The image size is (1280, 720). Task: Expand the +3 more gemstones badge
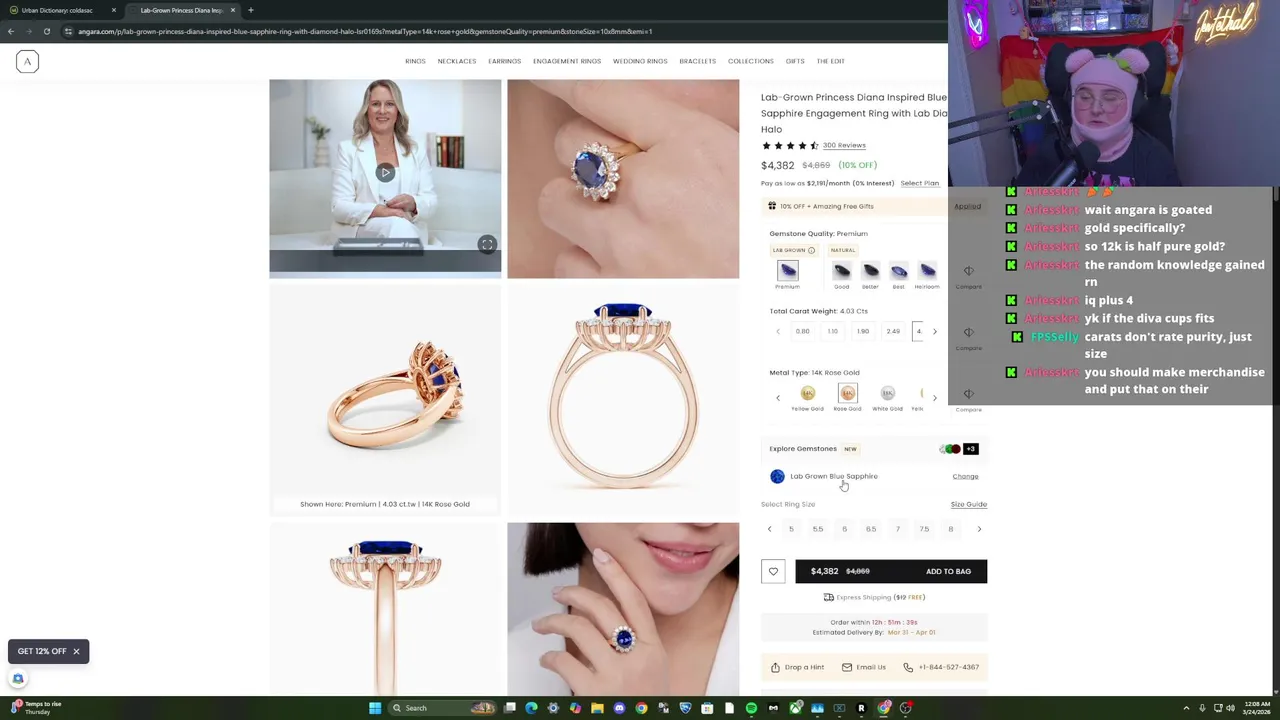pyautogui.click(x=970, y=449)
